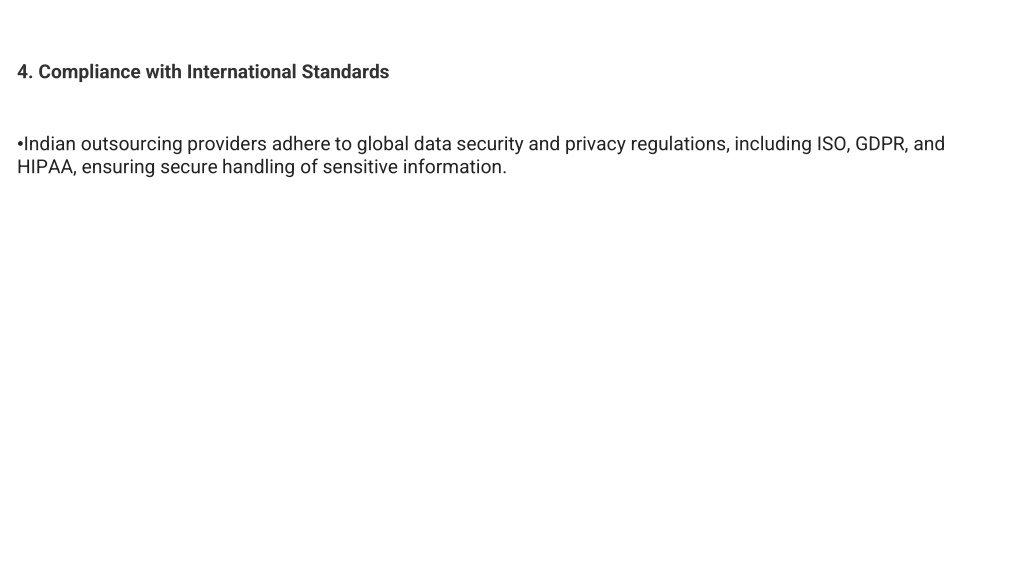This screenshot has height=576, width=1024.
Task: Click the word "global" in the paragraph
Action: coord(383,144)
